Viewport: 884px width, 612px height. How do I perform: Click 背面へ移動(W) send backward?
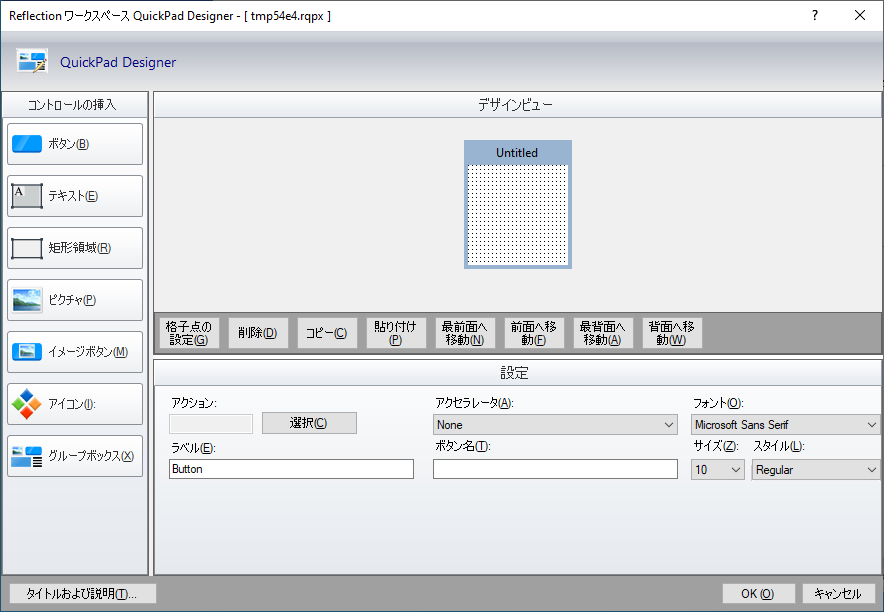[671, 333]
